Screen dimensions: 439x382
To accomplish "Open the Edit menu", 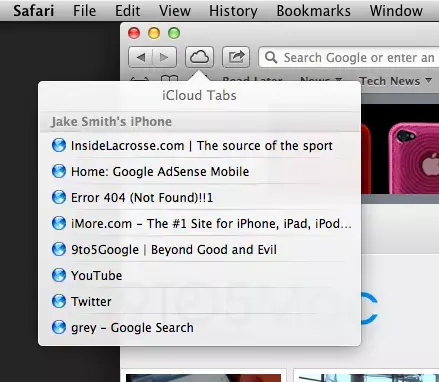I will pos(127,11).
